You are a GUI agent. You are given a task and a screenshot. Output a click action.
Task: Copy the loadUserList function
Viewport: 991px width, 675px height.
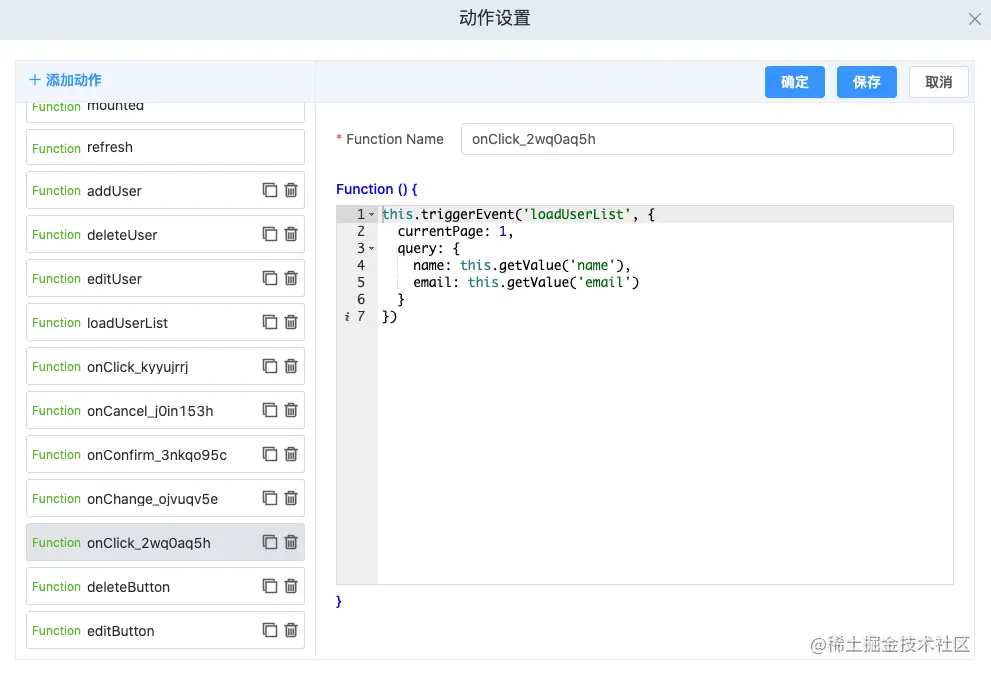tap(270, 322)
